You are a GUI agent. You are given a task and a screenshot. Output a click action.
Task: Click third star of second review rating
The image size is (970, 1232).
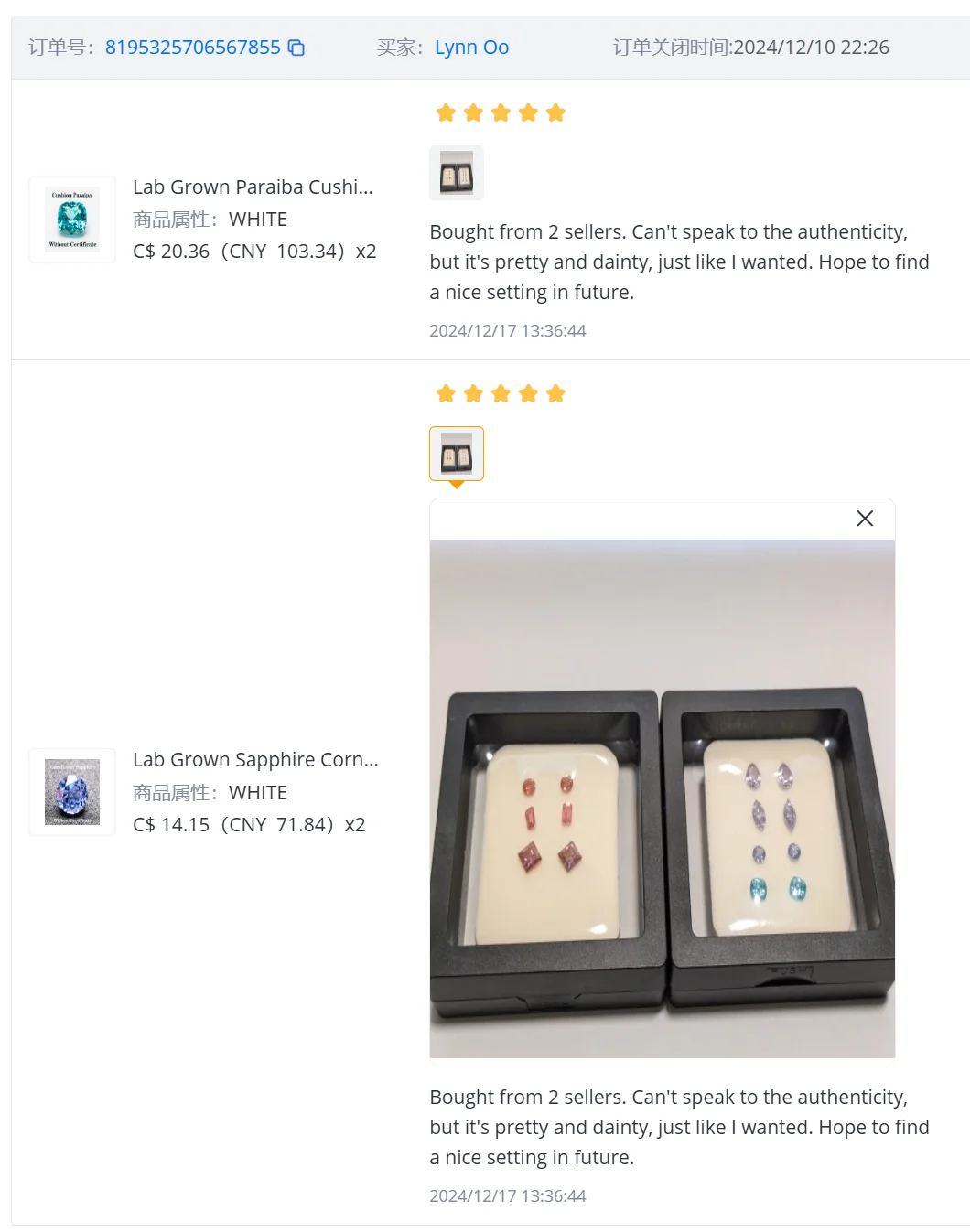501,393
